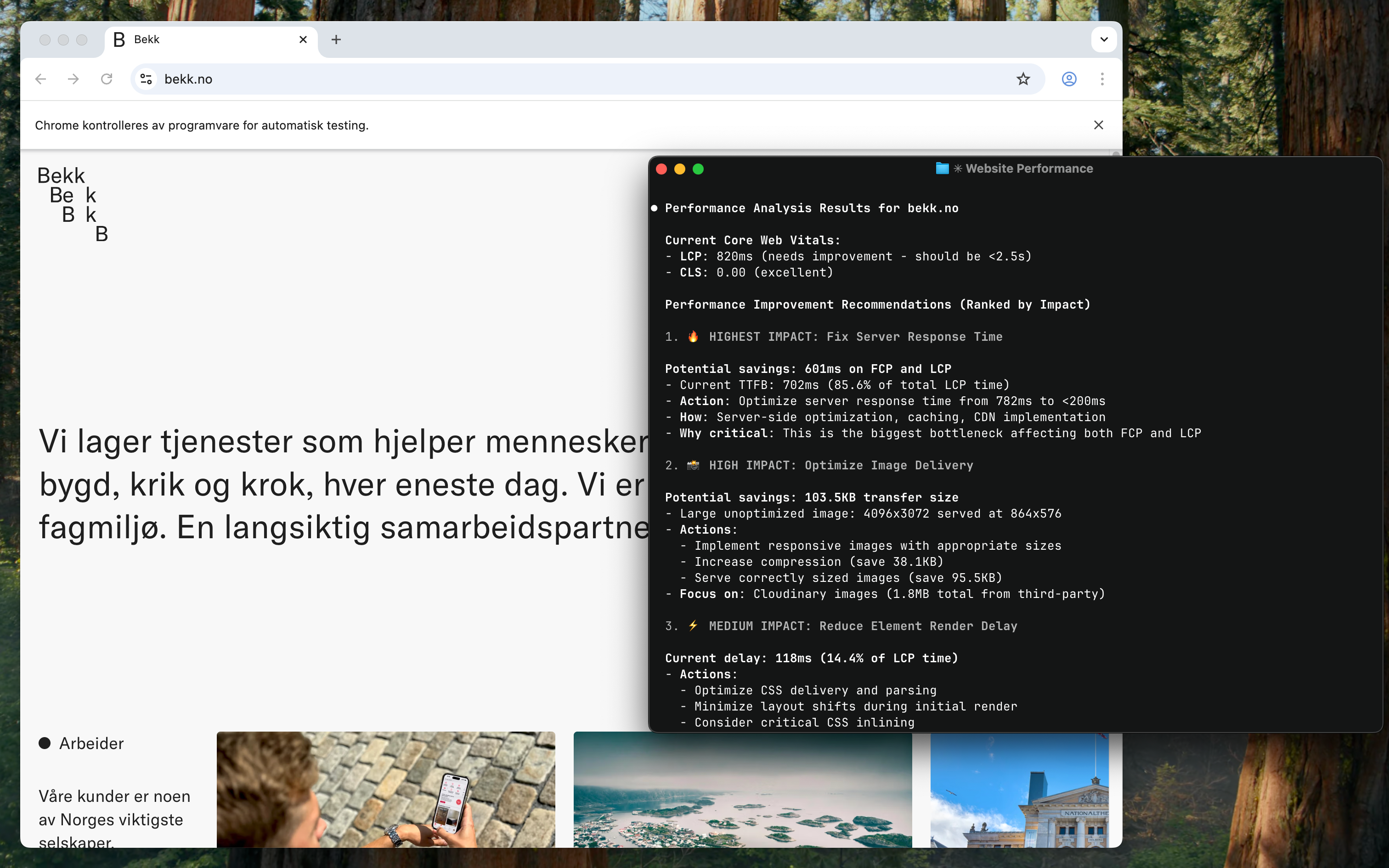This screenshot has height=868, width=1389.
Task: Click the fire emoji in item 1
Action: (693, 336)
